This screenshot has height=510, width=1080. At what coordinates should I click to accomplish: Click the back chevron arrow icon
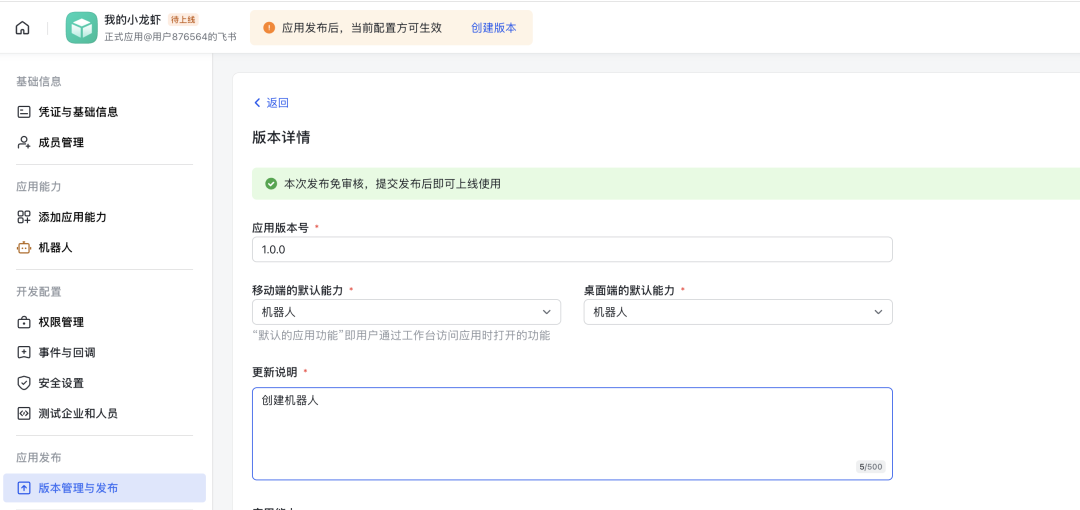pos(258,103)
